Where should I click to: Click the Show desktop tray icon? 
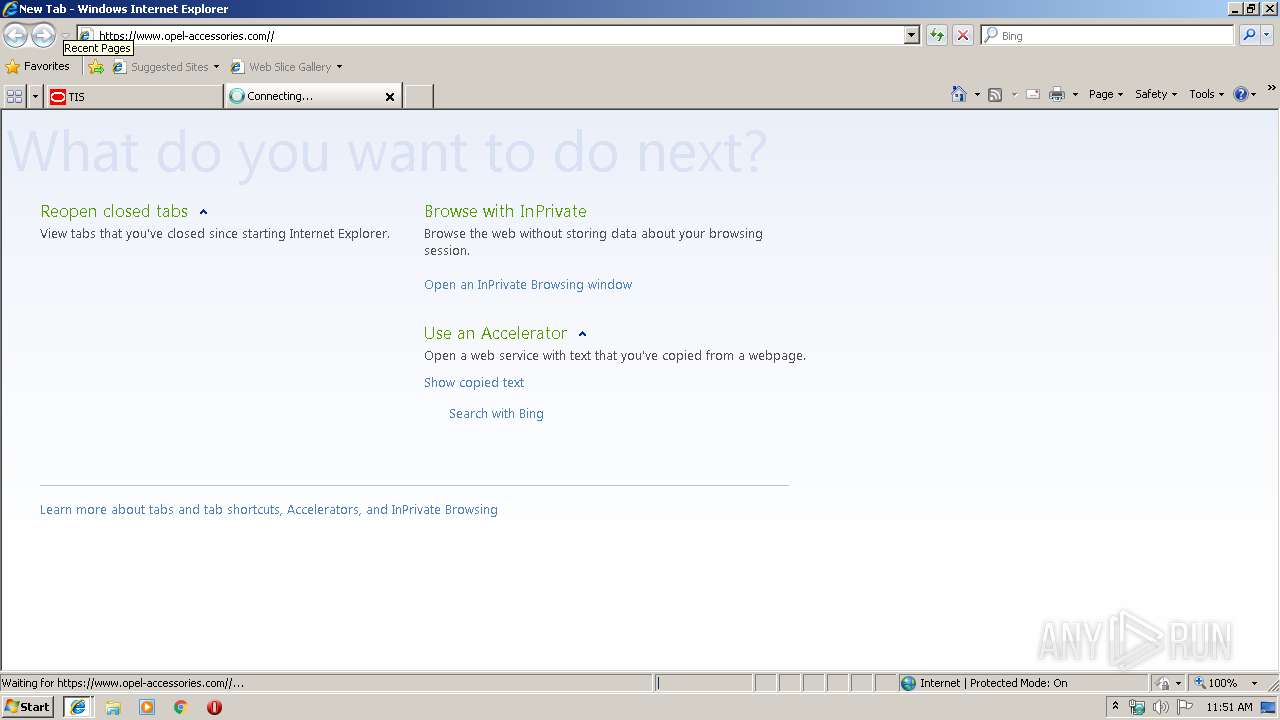pyautogui.click(x=1269, y=707)
